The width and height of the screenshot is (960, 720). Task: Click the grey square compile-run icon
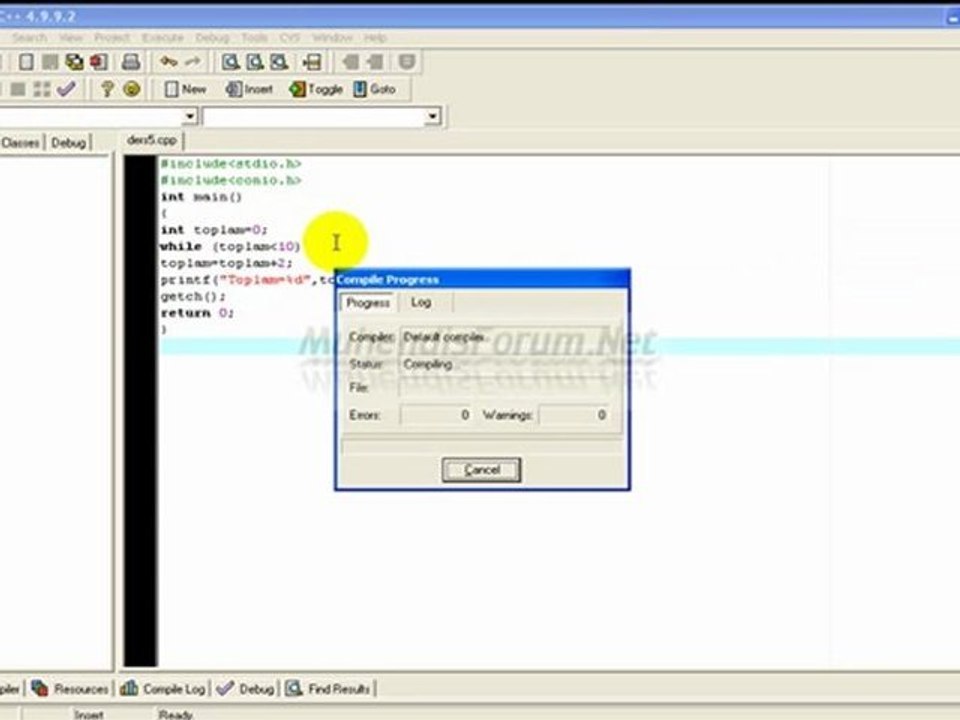click(x=18, y=89)
